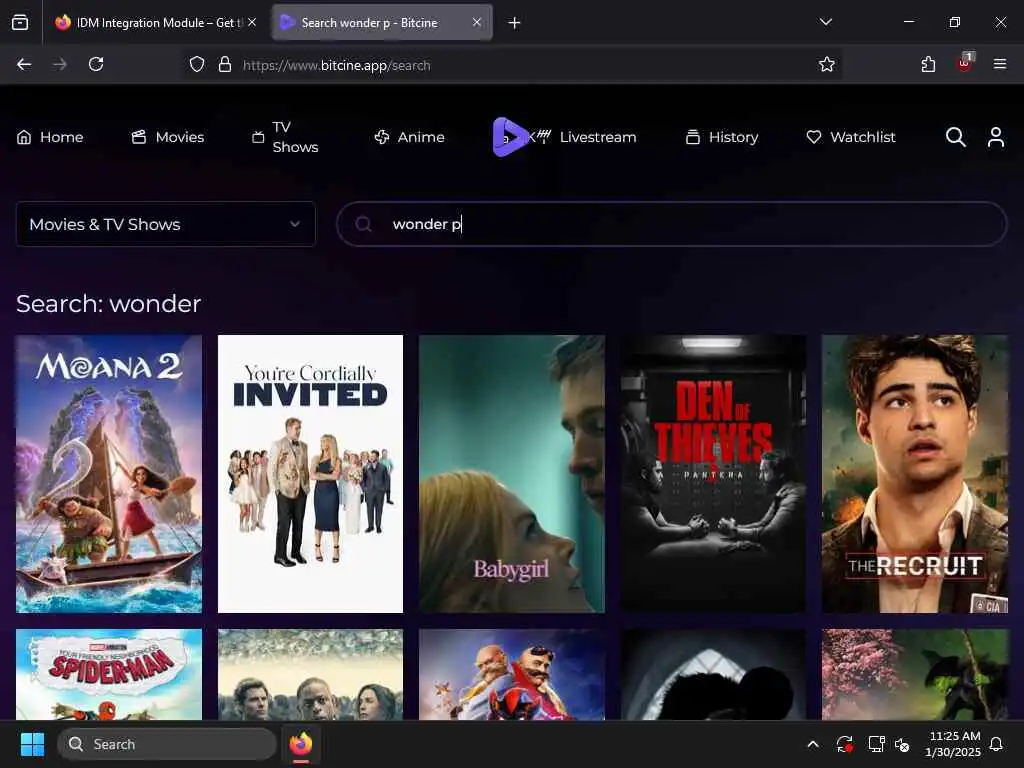This screenshot has height=768, width=1024.
Task: Click the site security padlock icon
Action: [225, 64]
